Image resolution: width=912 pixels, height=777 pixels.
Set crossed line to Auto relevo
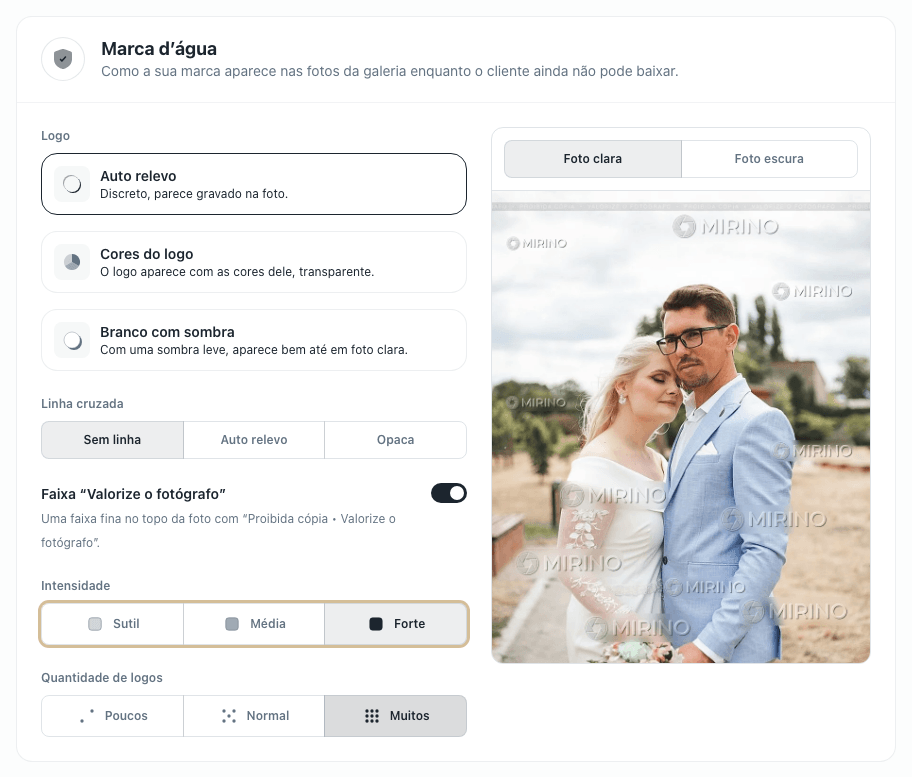pos(254,440)
